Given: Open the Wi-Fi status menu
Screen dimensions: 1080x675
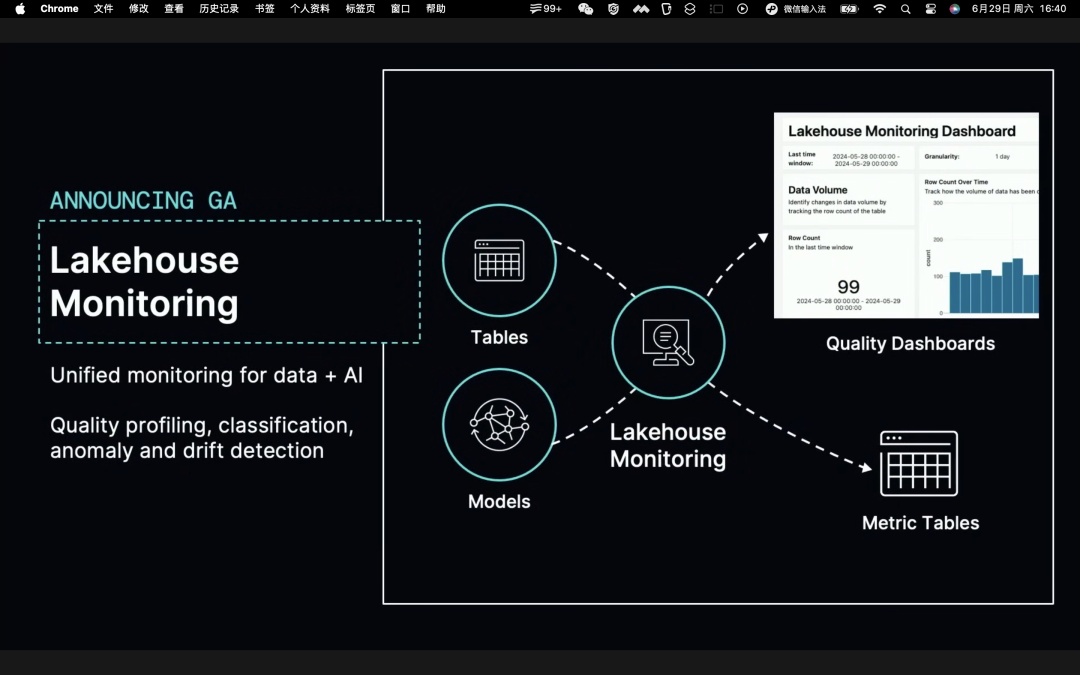Looking at the screenshot, I should (x=880, y=9).
